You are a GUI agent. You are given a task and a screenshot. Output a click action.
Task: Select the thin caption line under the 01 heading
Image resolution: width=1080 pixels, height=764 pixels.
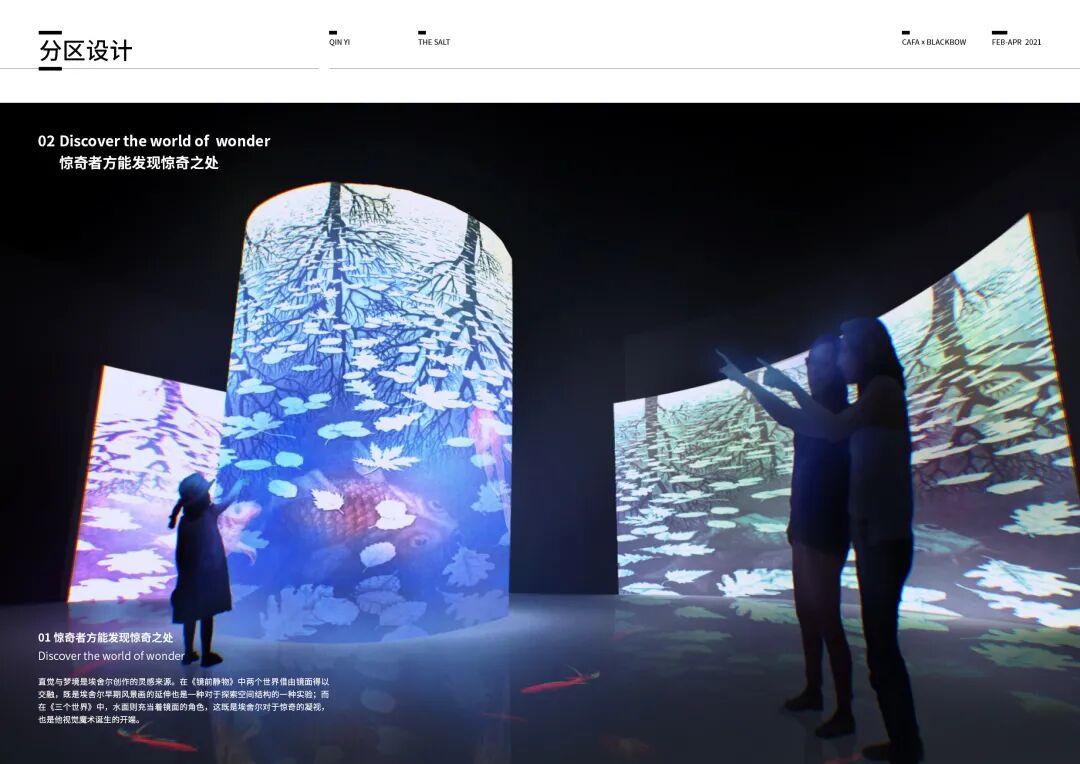(111, 656)
